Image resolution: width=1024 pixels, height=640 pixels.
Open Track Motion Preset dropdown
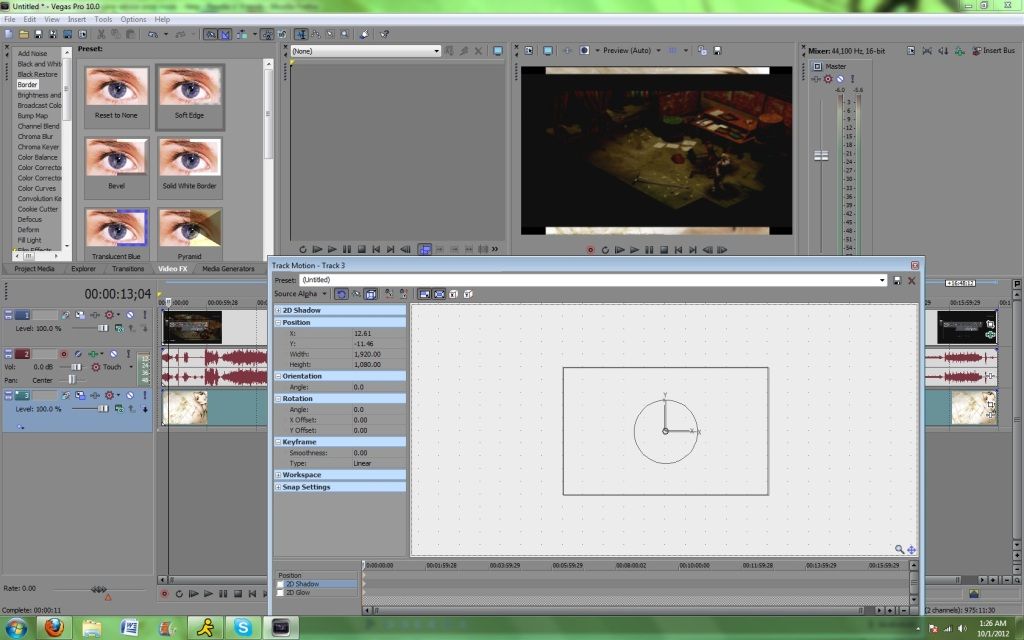(x=882, y=280)
